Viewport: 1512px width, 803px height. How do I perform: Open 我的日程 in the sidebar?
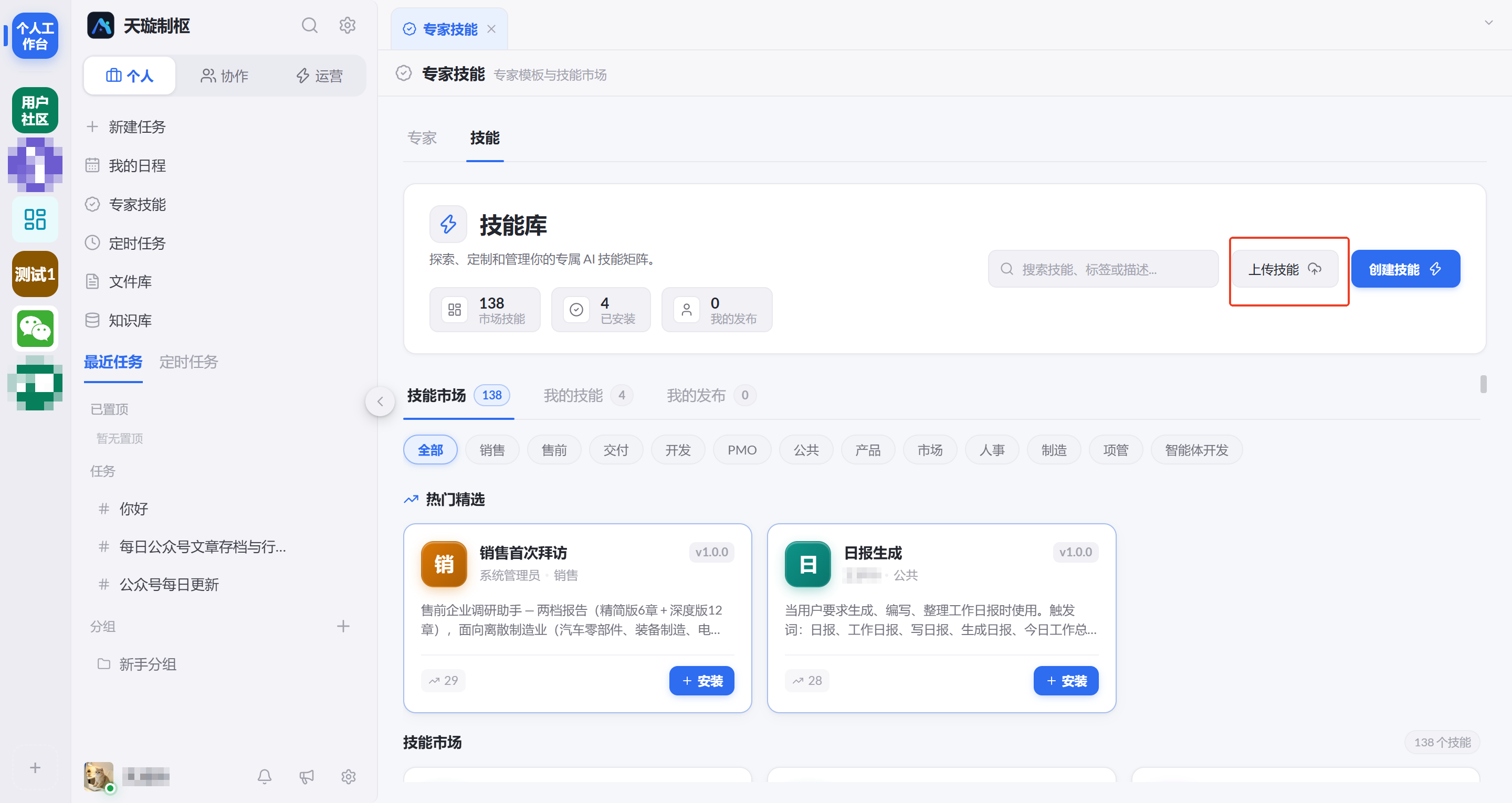(x=224, y=165)
